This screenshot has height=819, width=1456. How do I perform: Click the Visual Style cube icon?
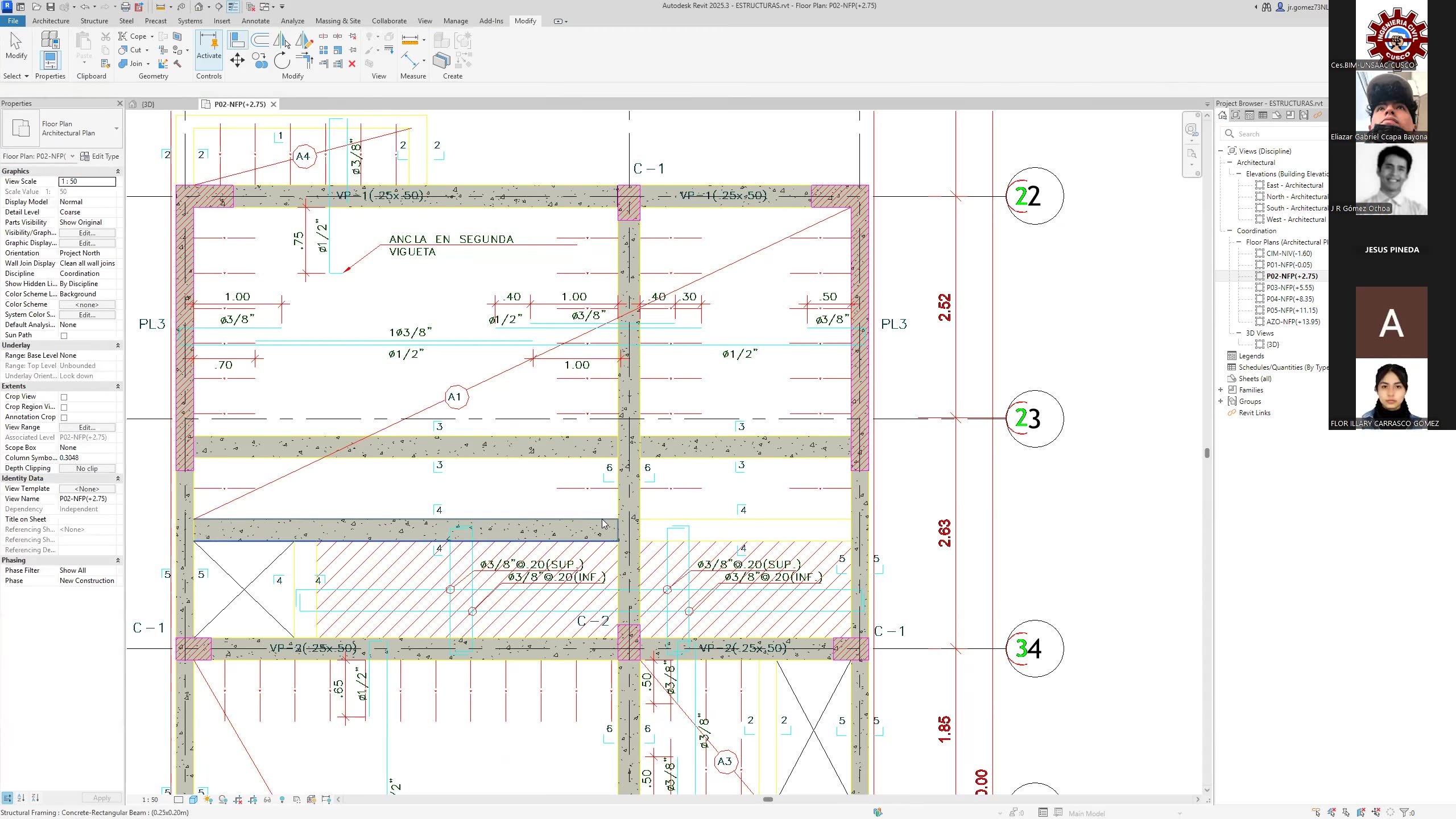(193, 800)
